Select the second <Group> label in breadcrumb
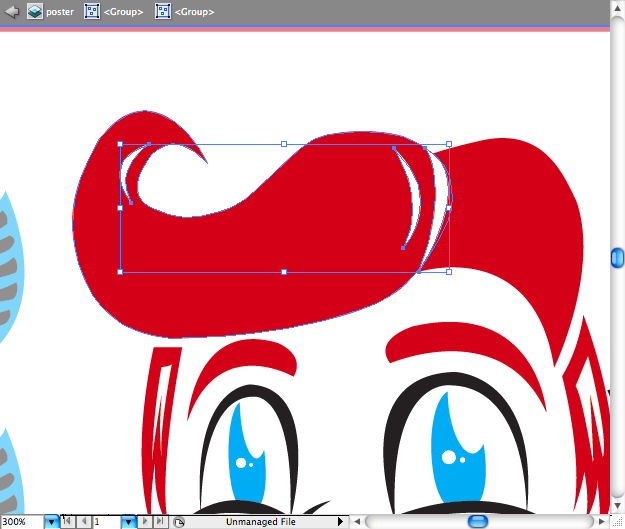Image resolution: width=625 pixels, height=529 pixels. [x=195, y=12]
